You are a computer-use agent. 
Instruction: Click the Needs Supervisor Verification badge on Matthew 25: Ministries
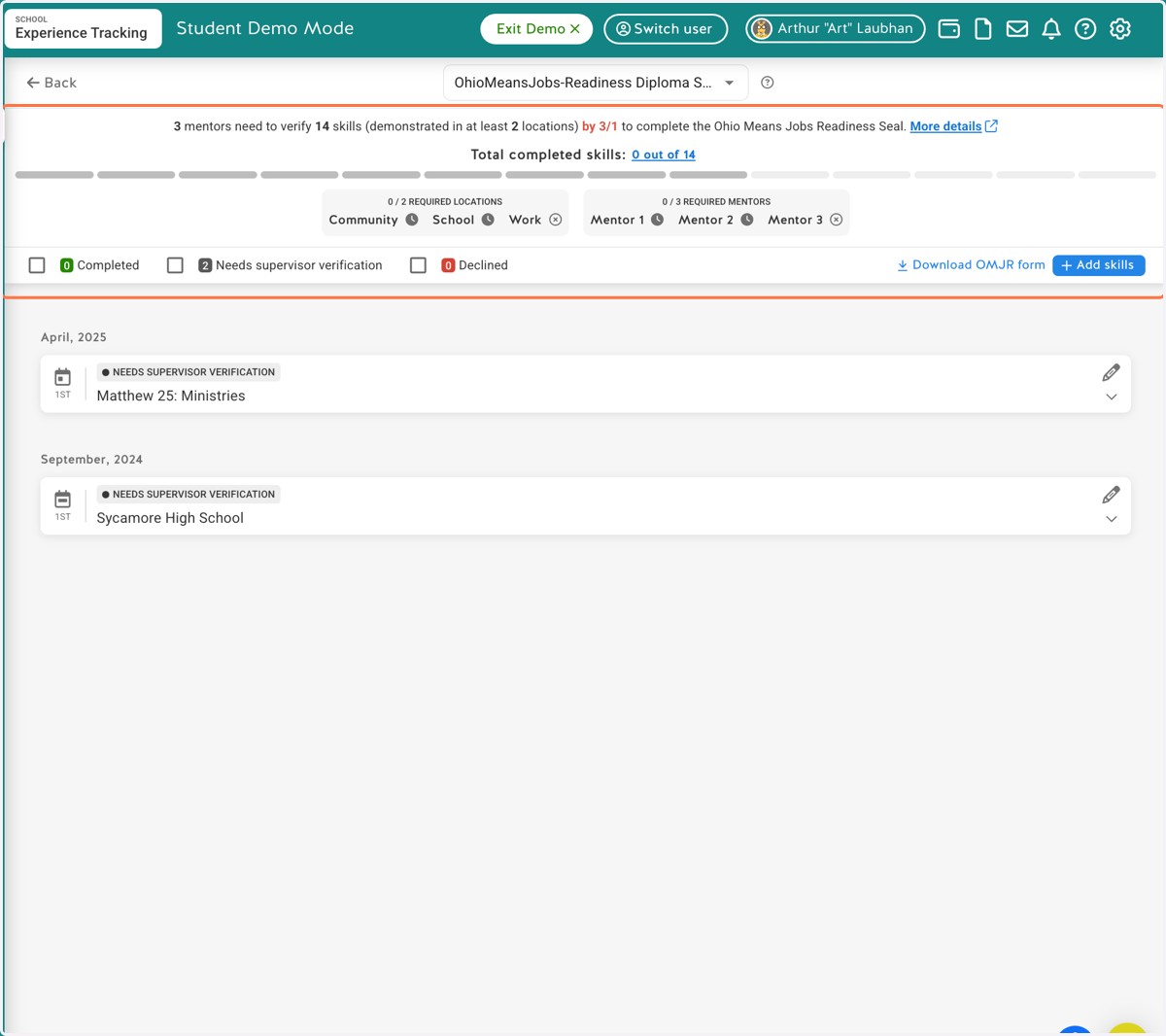click(x=189, y=372)
